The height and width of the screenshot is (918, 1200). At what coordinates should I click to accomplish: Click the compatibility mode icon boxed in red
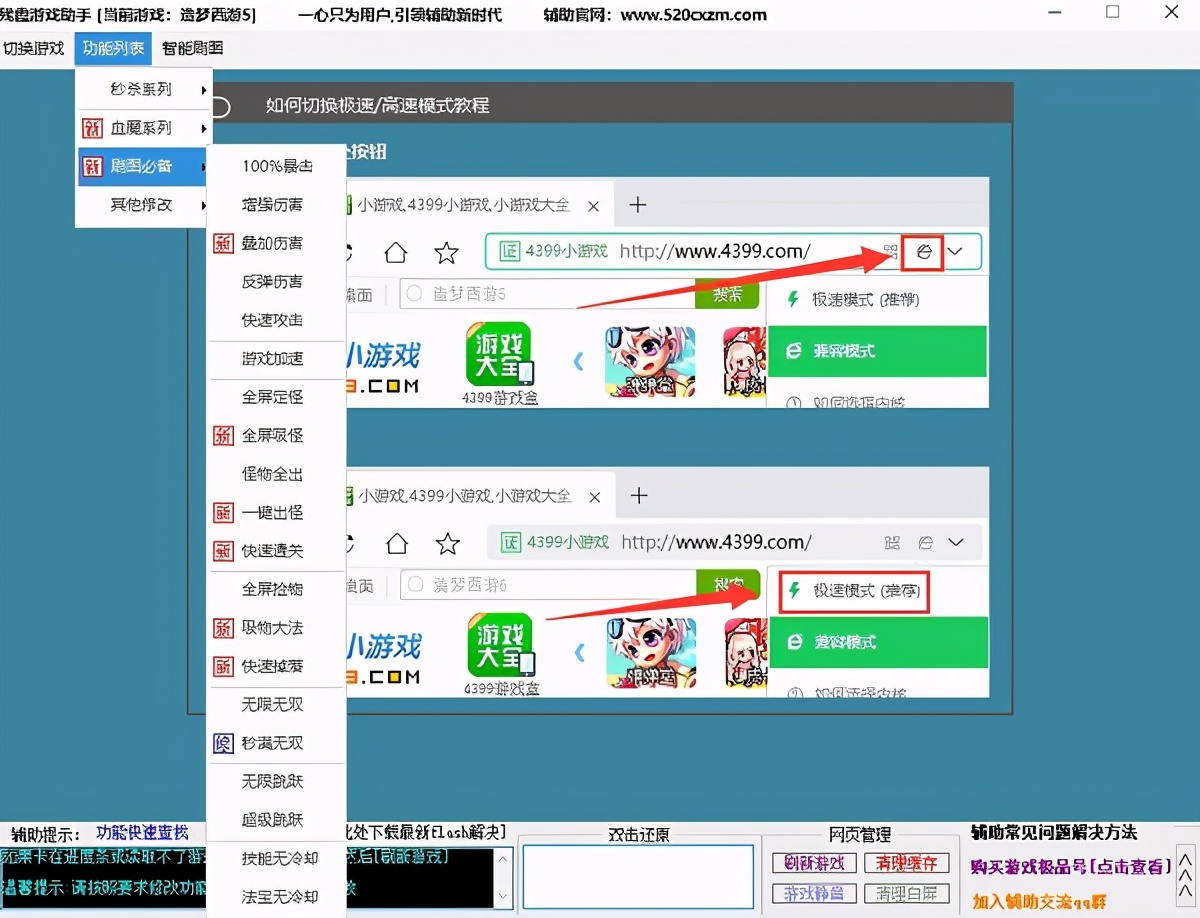(x=923, y=252)
